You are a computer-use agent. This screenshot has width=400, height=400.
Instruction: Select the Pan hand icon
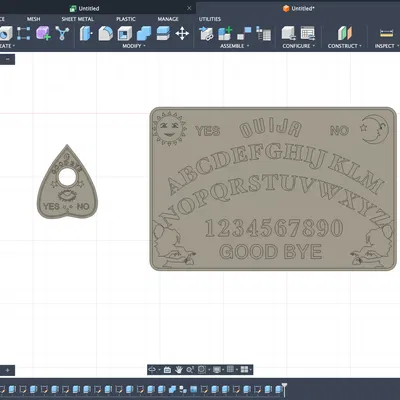179,369
